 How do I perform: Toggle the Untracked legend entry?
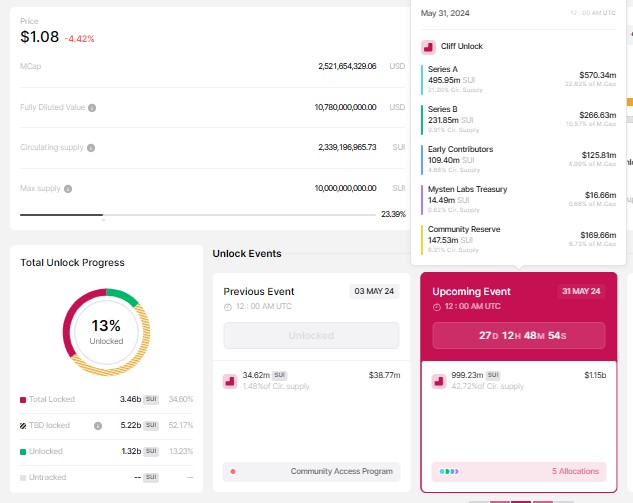(107, 477)
